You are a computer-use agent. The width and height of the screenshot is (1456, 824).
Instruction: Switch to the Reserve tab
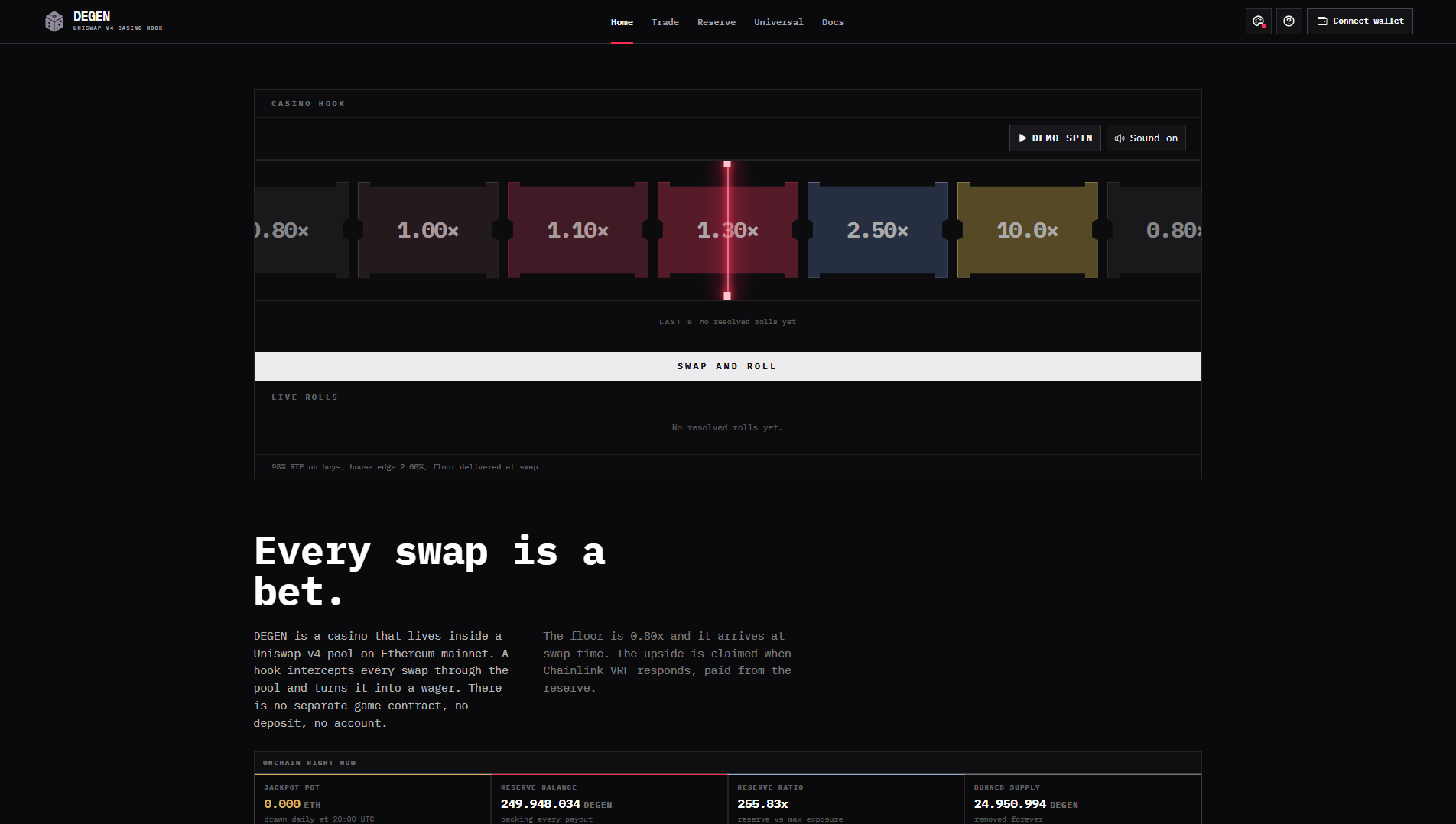pyautogui.click(x=716, y=22)
